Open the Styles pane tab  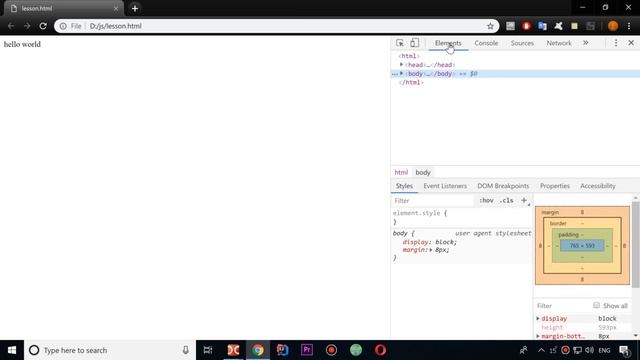click(404, 186)
